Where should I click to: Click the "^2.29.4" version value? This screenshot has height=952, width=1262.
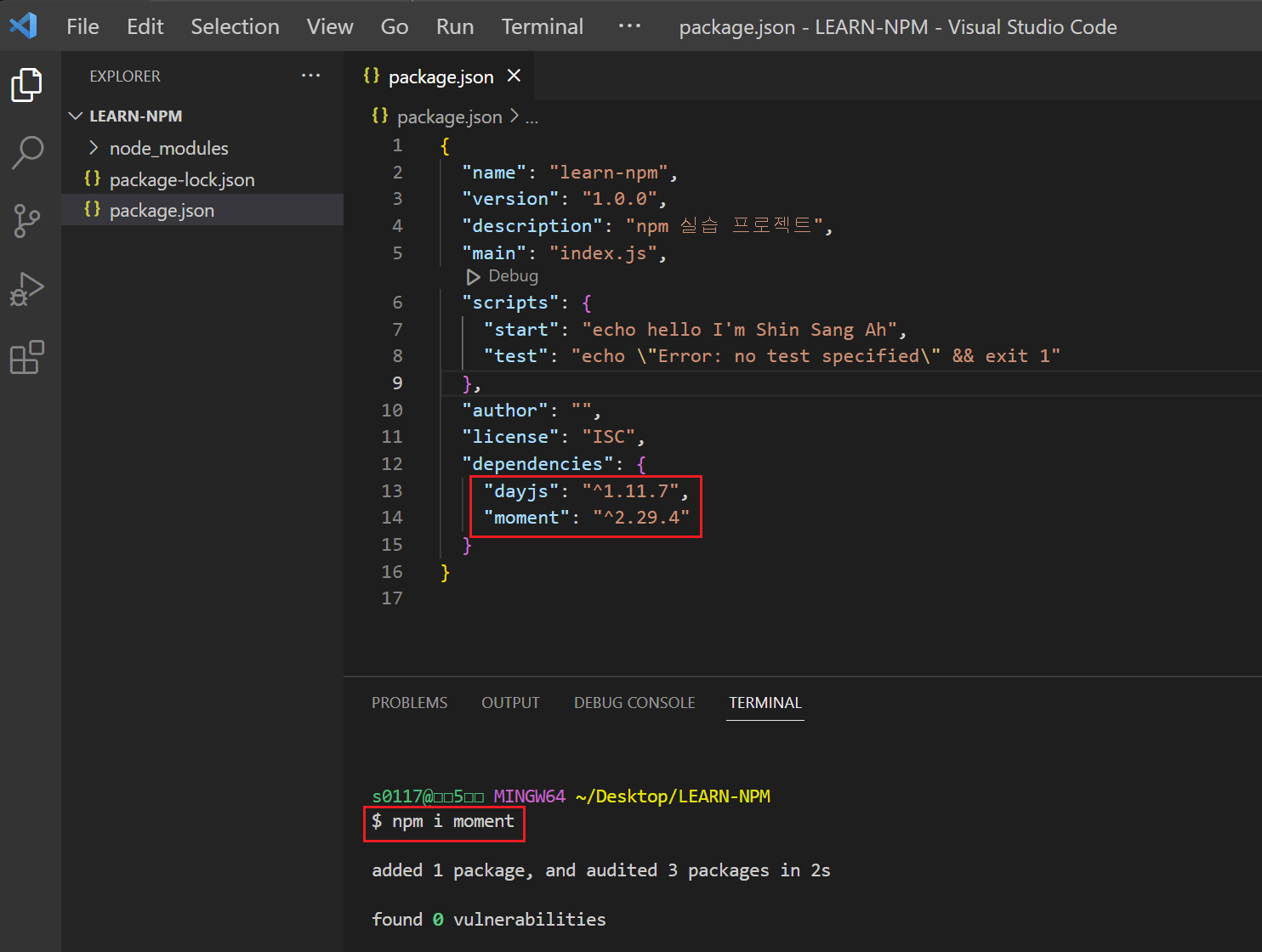[x=641, y=518]
